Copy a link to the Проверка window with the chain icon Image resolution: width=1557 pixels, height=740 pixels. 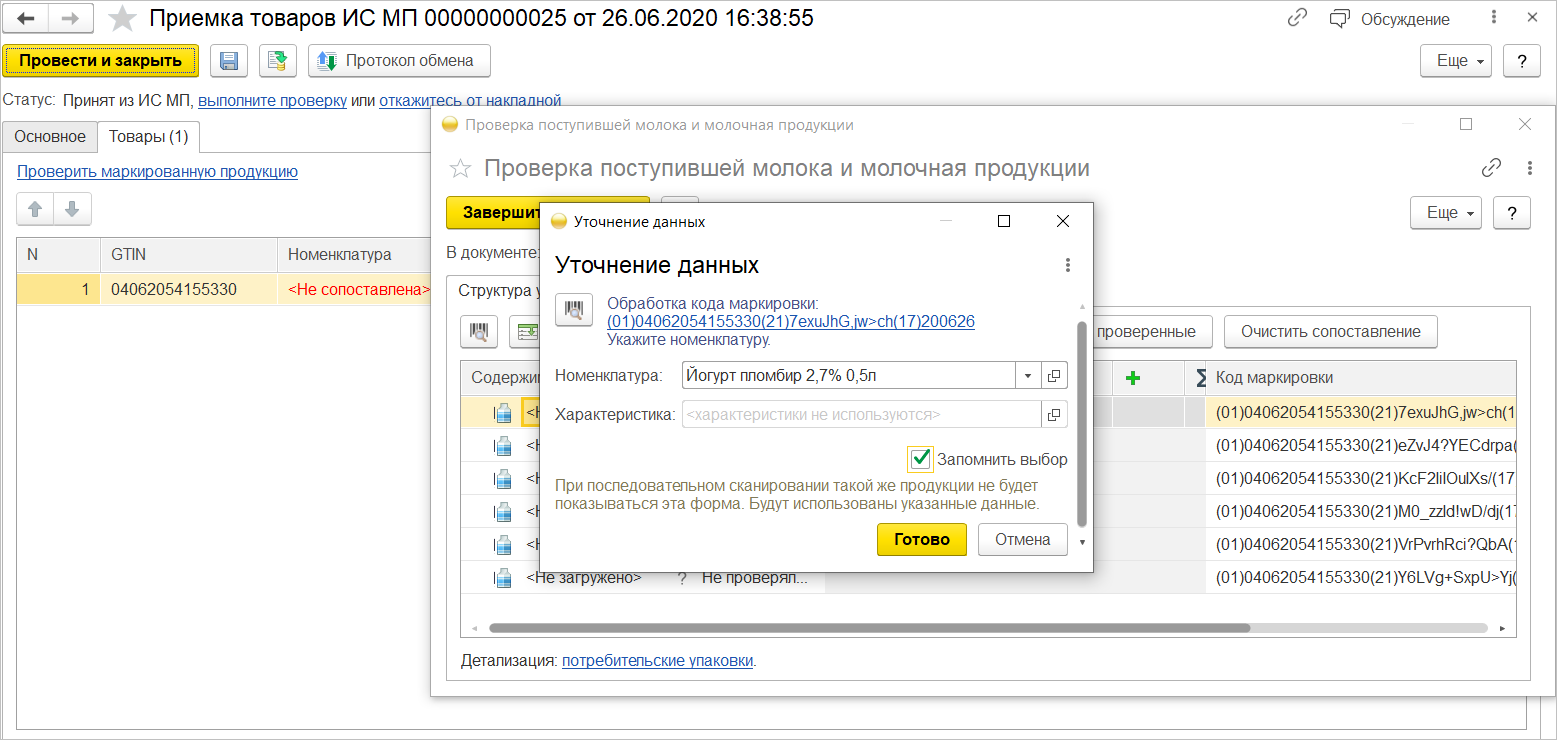click(1491, 168)
